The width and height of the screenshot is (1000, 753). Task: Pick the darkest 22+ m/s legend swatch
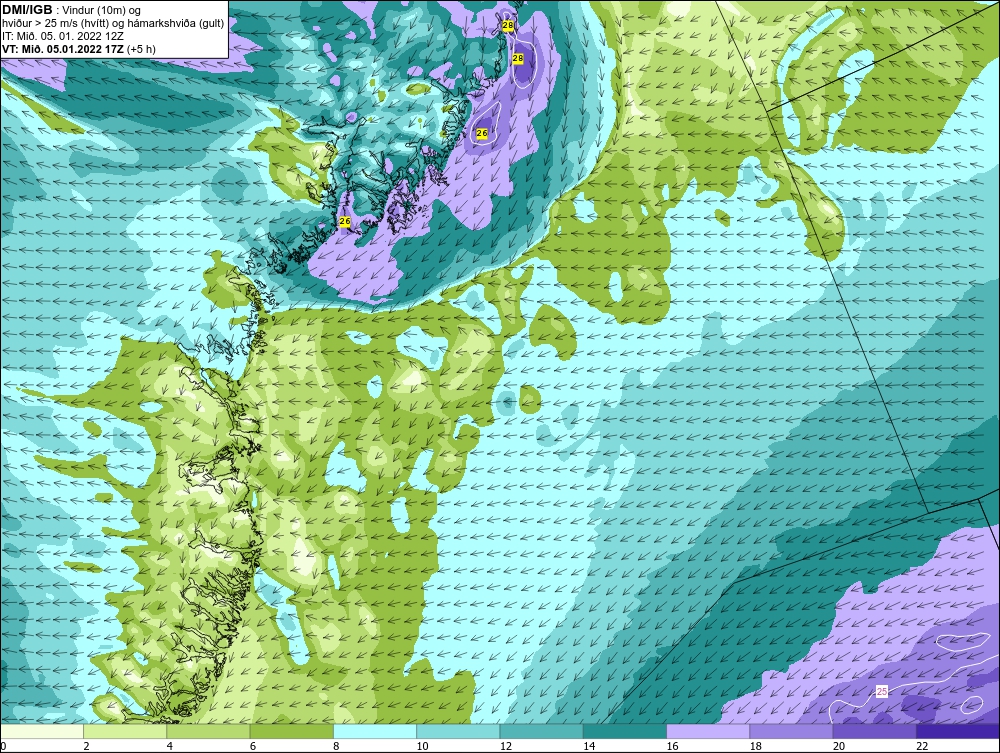point(957,732)
